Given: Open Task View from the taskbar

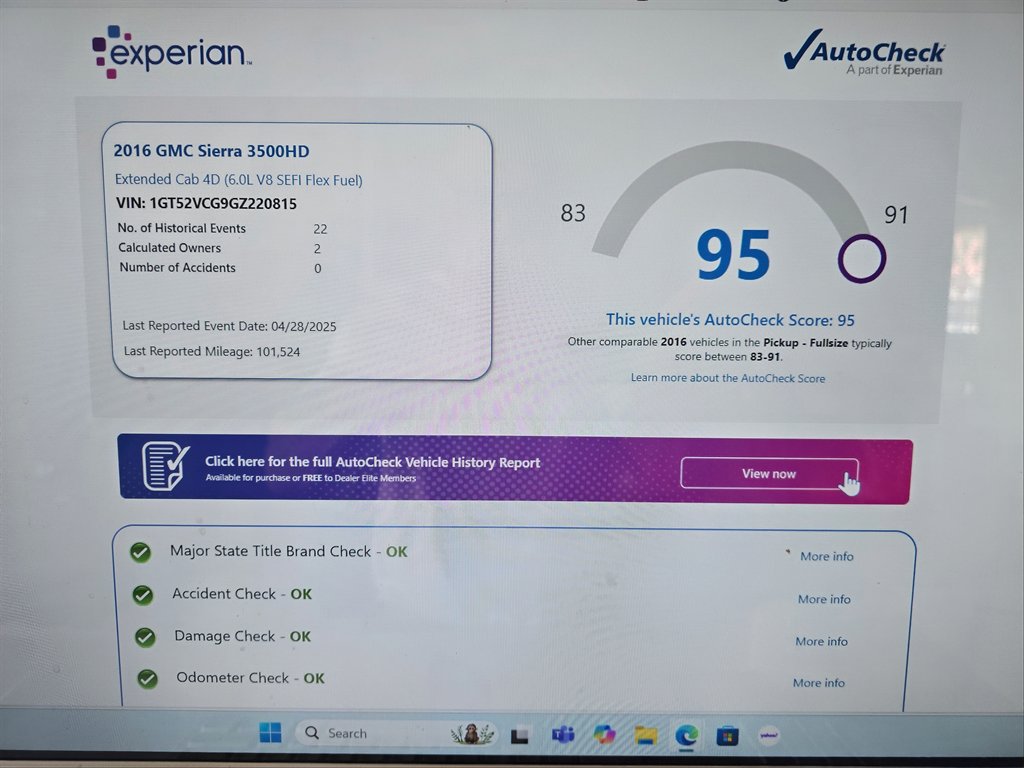Looking at the screenshot, I should point(519,736).
